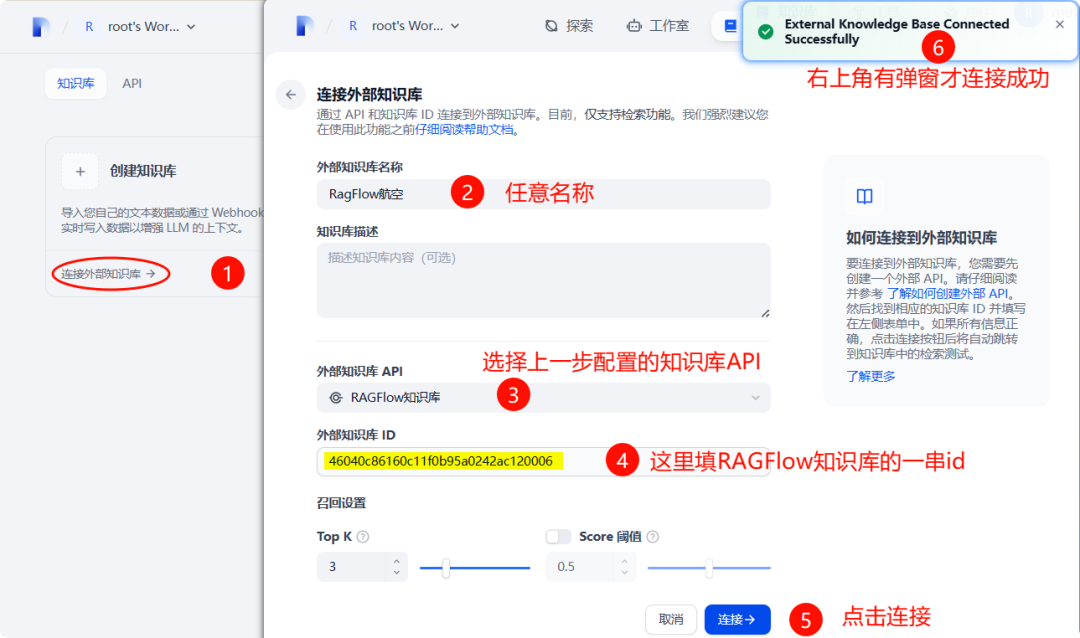Screen dimensions: 1080x638
Task: Click the 外部知识库名称 input field
Action: pos(543,194)
